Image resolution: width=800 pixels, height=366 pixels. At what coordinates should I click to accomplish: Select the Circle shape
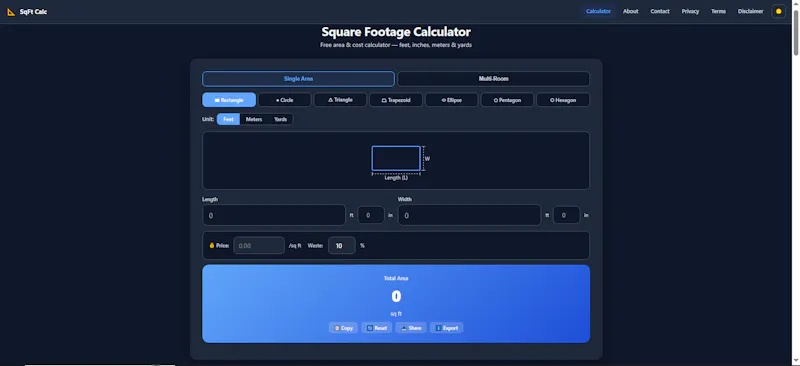click(284, 100)
